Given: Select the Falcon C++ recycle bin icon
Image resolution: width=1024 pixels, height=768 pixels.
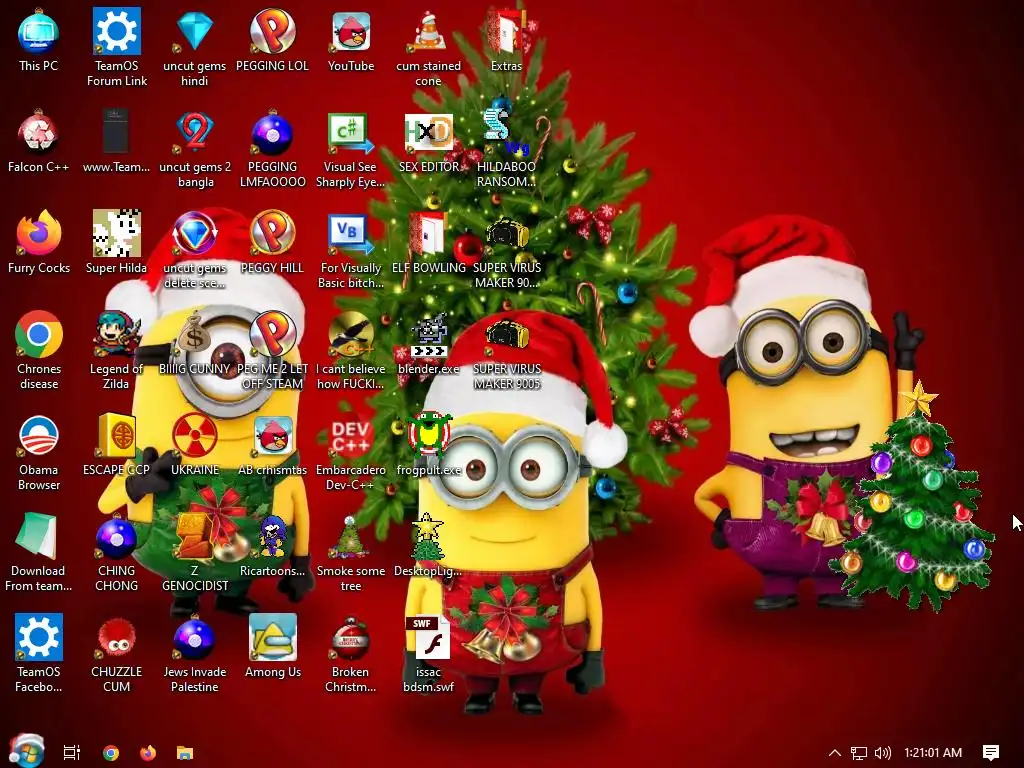Looking at the screenshot, I should coord(38,142).
